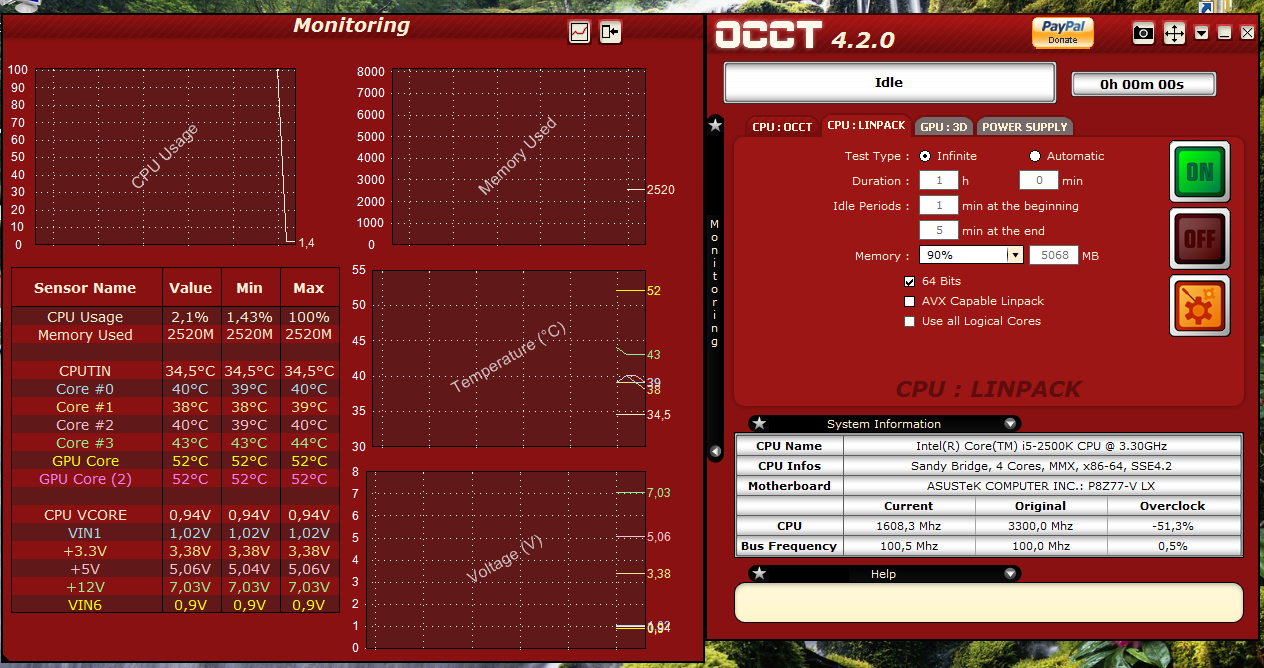
Task: Select the CPU : LINPACK tab
Action: (866, 126)
